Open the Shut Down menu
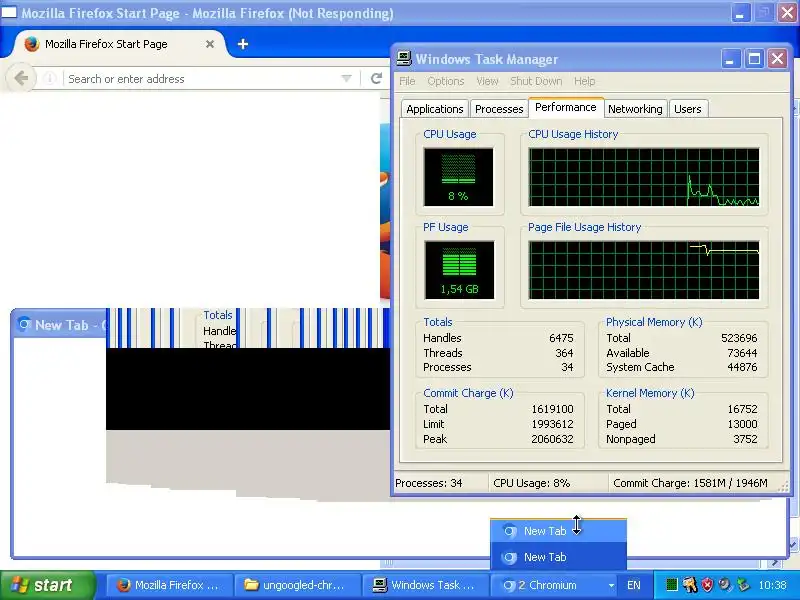 click(x=536, y=81)
